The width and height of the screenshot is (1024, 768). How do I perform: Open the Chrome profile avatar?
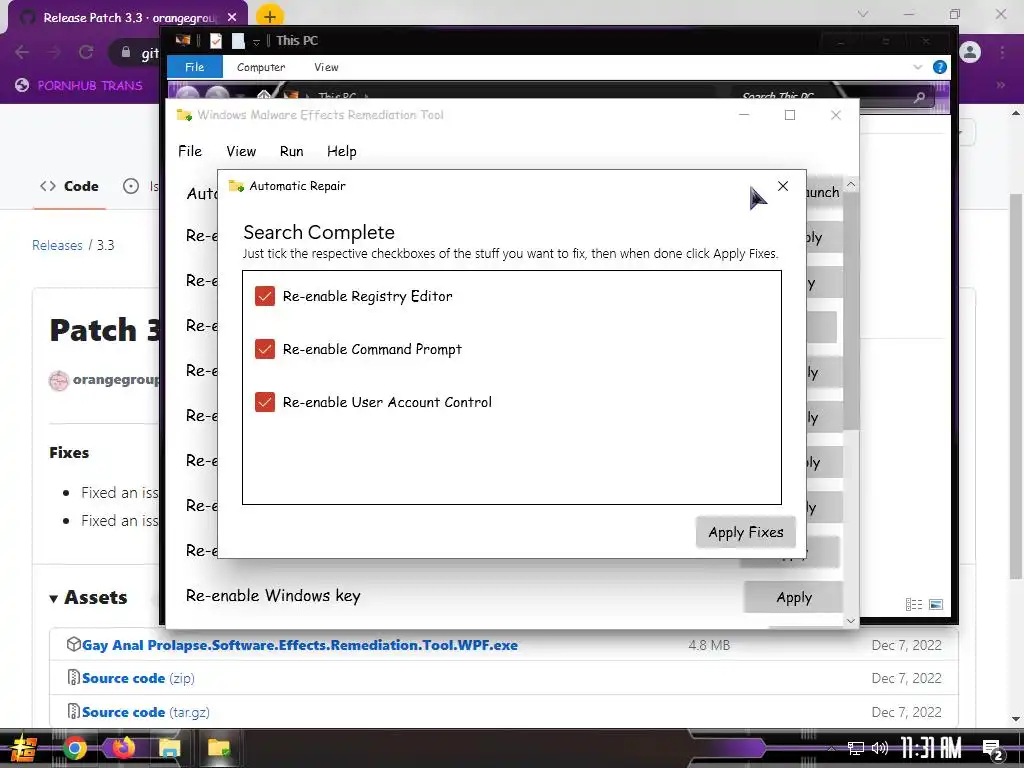click(970, 52)
